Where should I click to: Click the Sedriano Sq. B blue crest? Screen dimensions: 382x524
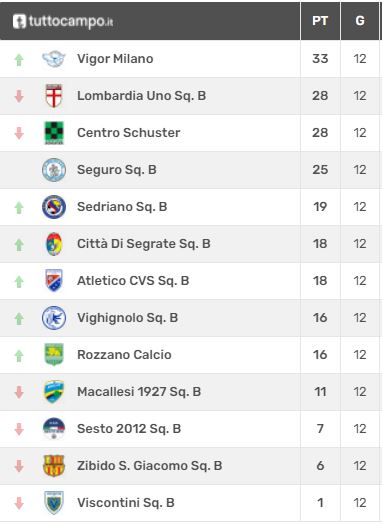54,207
